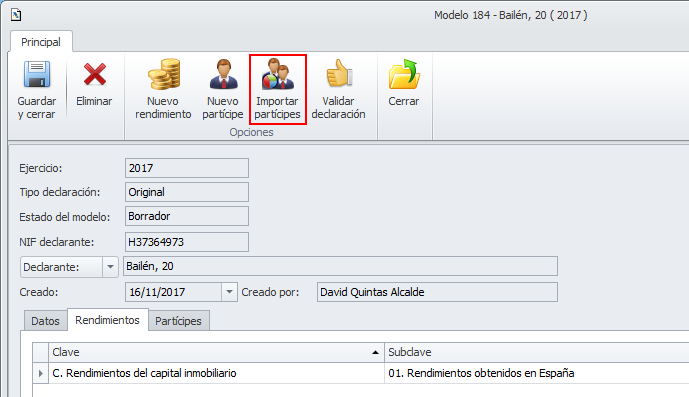Select the cell C. Rendimientos del capital inmobiliario
This screenshot has height=397, width=689.
(x=216, y=373)
